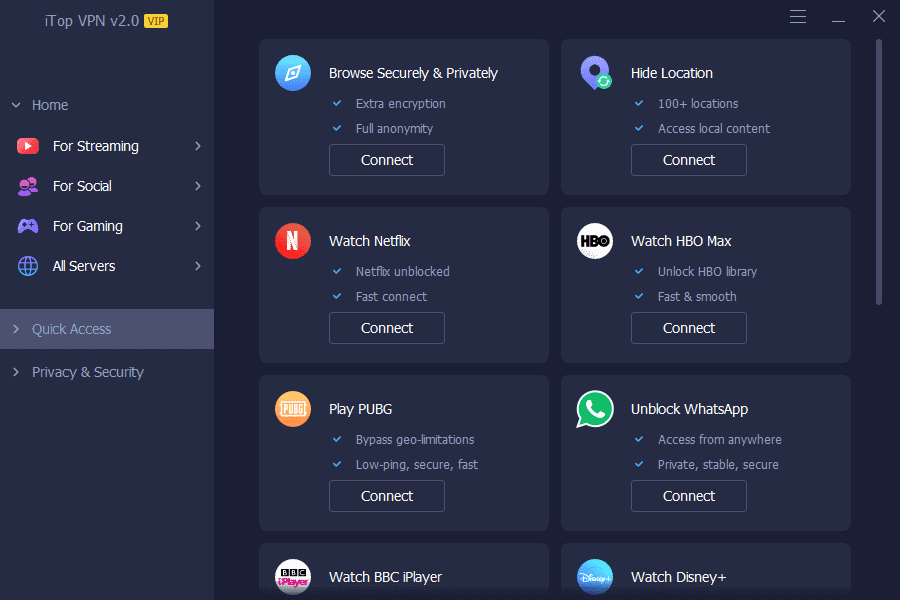Viewport: 900px width, 600px height.
Task: Open the hamburger menu
Action: tap(797, 17)
